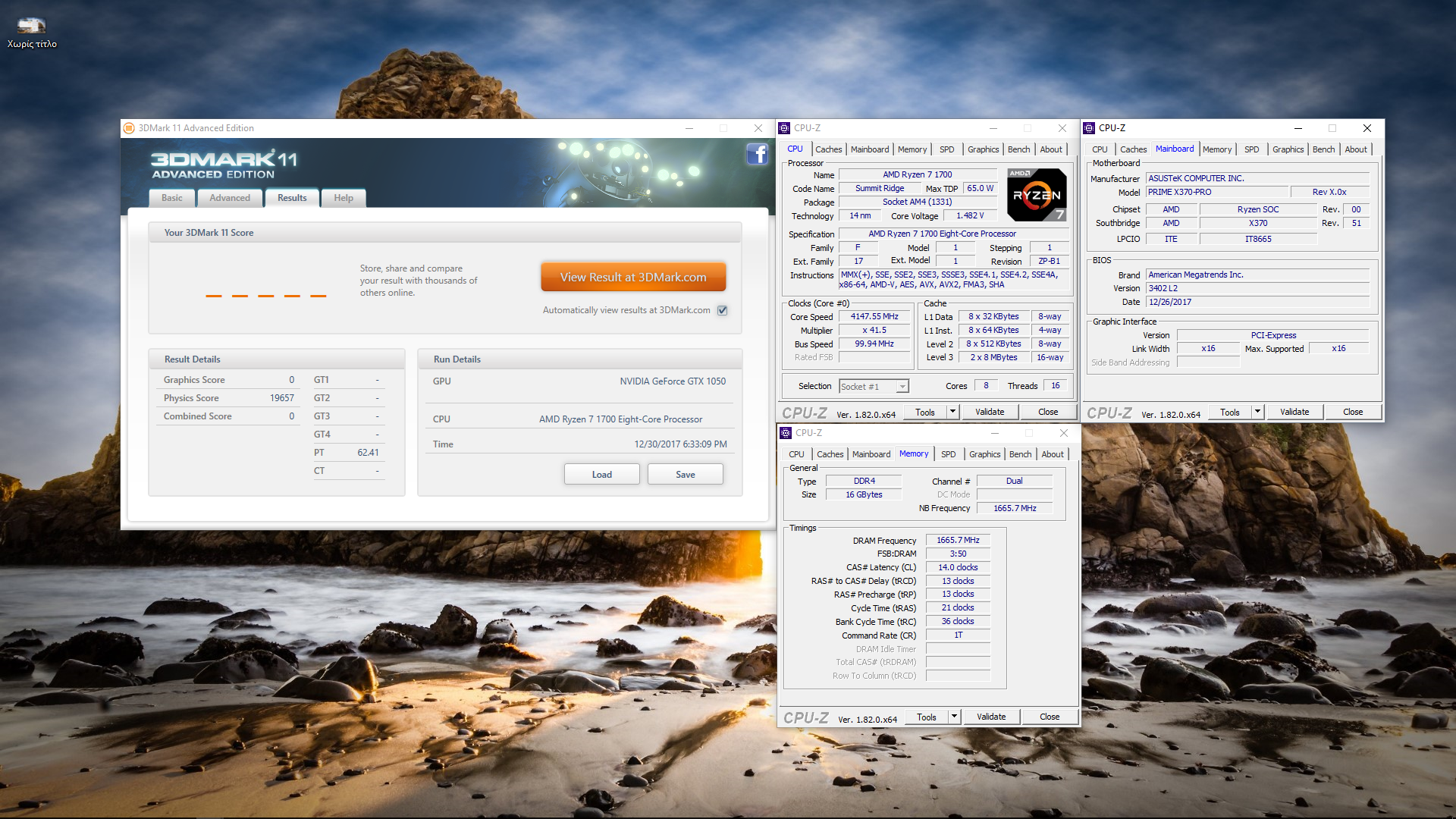Screen dimensions: 1456x819
Task: Expand Tools dropdown arrow in CPU window
Action: [953, 412]
